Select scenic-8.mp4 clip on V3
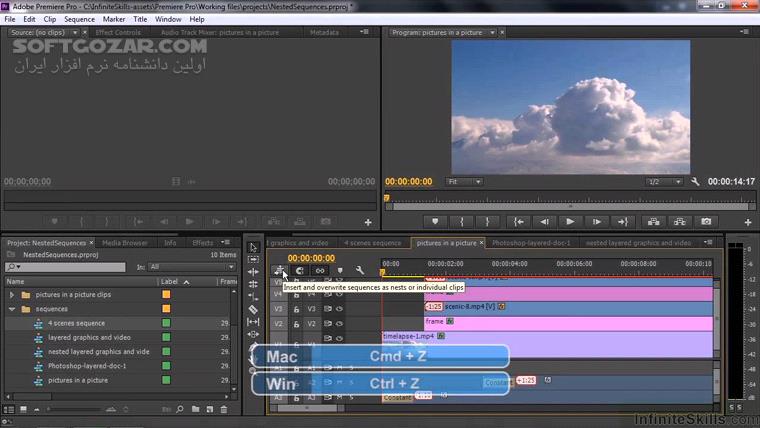This screenshot has height=428, width=760. (x=568, y=307)
